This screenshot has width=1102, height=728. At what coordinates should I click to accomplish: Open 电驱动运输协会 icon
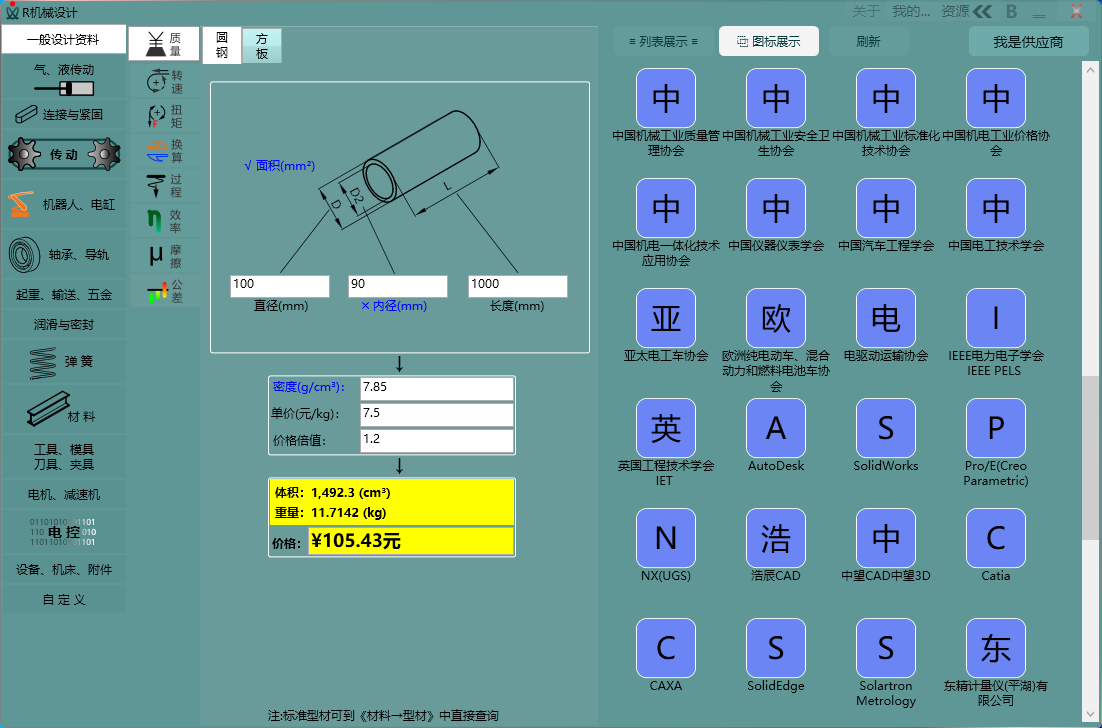[x=886, y=318]
